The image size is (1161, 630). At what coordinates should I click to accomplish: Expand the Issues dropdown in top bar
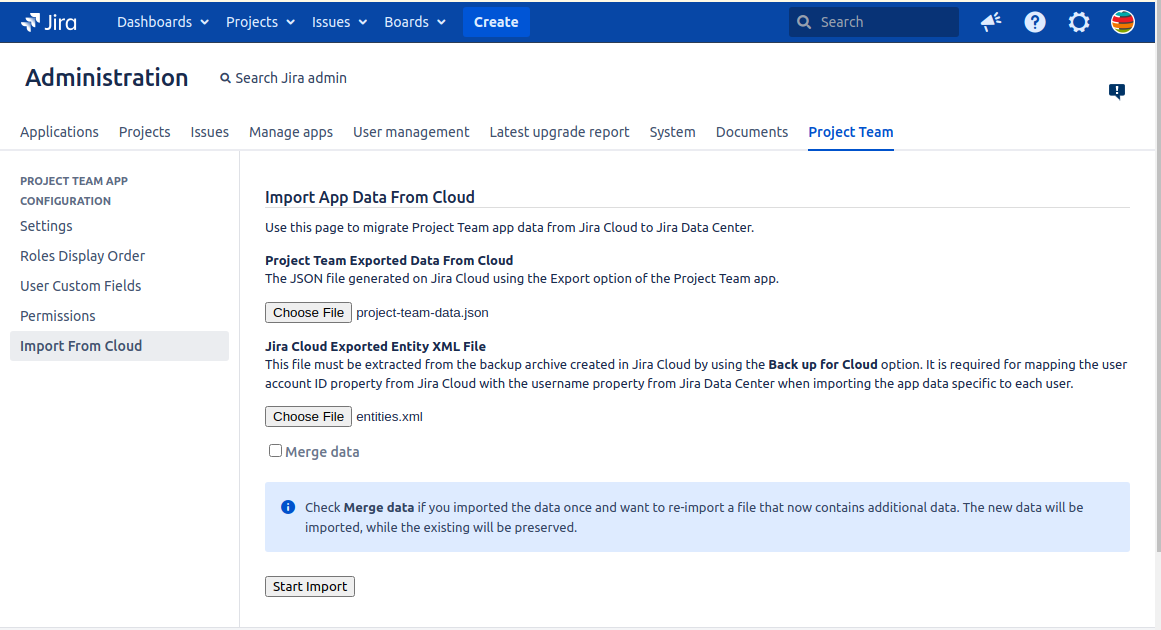(x=339, y=22)
